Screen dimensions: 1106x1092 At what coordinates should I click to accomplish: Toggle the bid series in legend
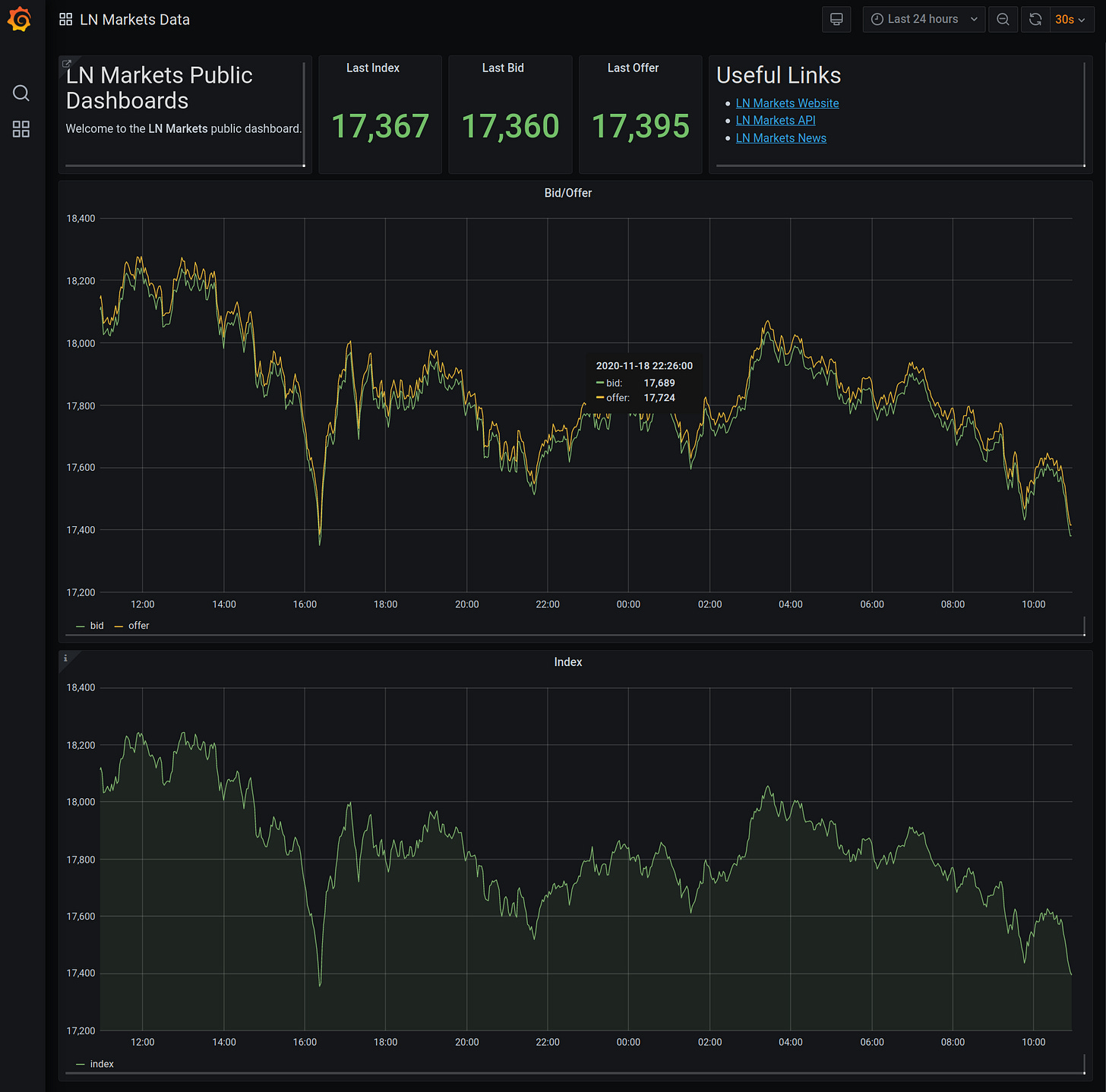pyautogui.click(x=96, y=626)
